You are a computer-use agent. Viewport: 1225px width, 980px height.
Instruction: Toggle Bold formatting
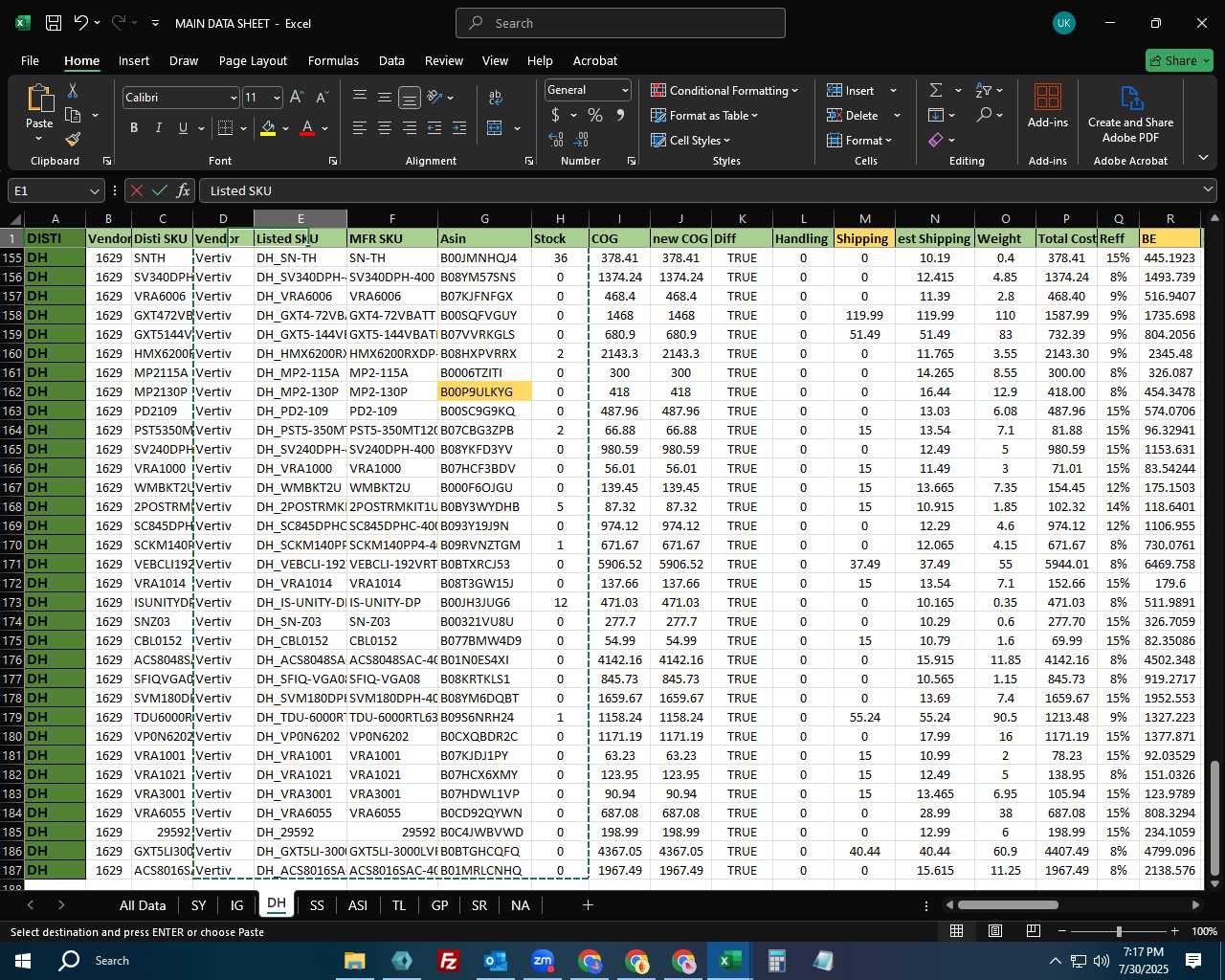click(134, 128)
